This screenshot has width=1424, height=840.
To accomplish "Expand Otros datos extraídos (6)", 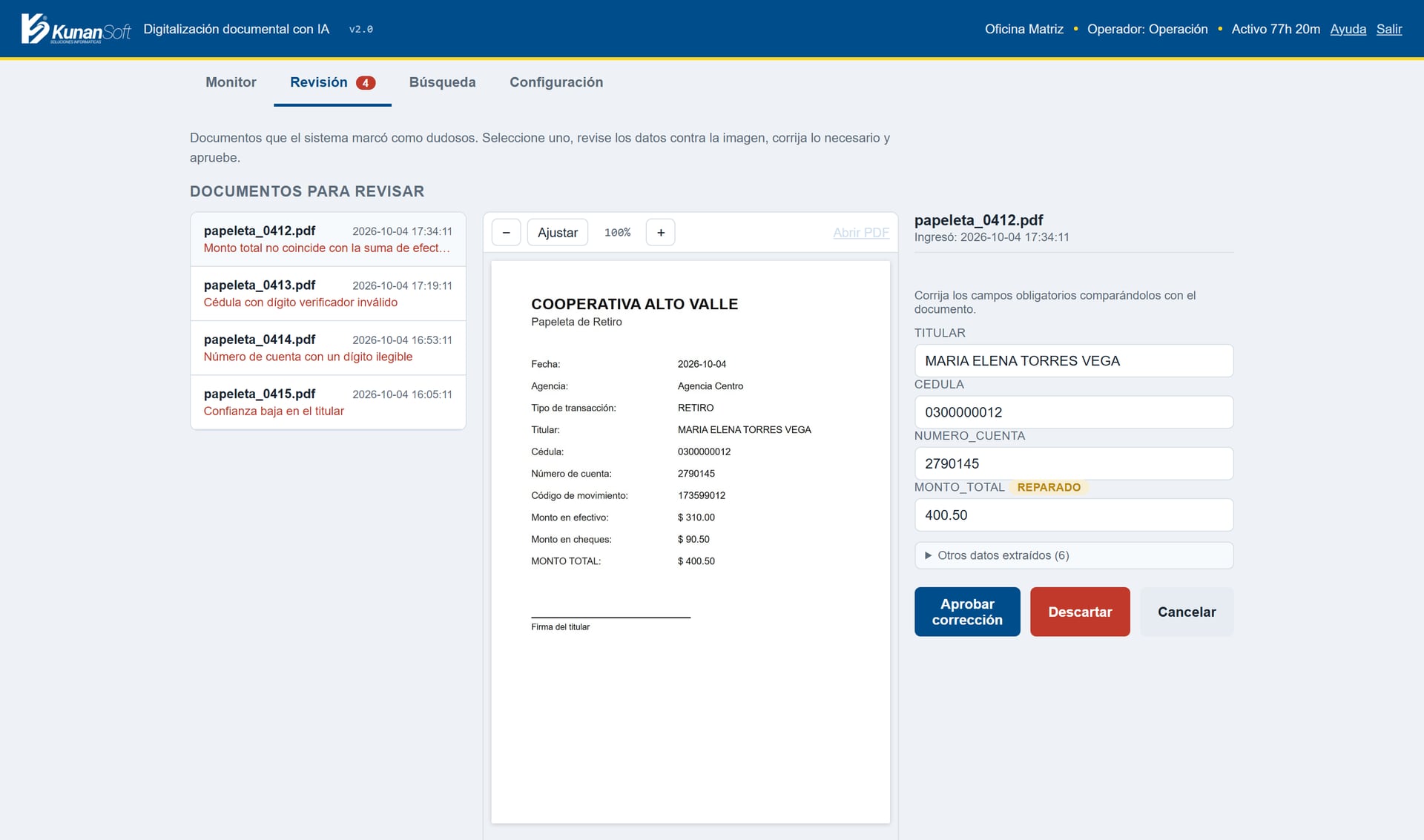I will click(1073, 555).
